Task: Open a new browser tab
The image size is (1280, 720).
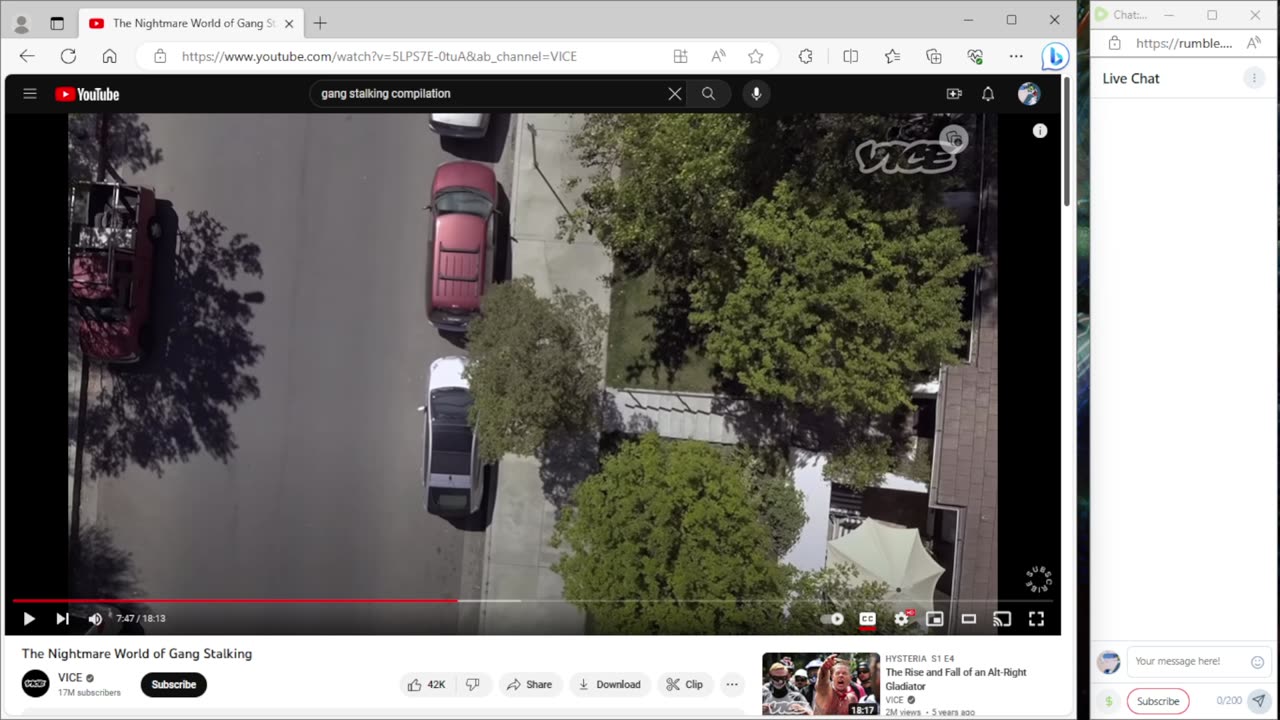Action: (x=320, y=23)
